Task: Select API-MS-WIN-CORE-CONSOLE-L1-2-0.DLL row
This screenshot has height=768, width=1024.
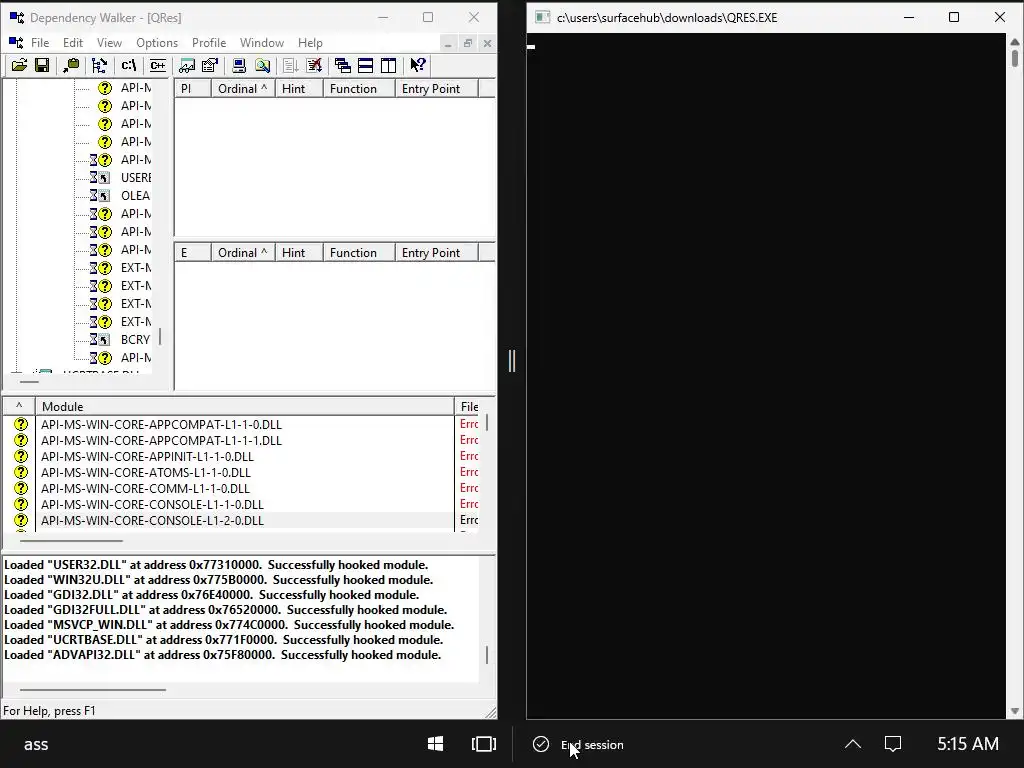Action: coord(240,520)
